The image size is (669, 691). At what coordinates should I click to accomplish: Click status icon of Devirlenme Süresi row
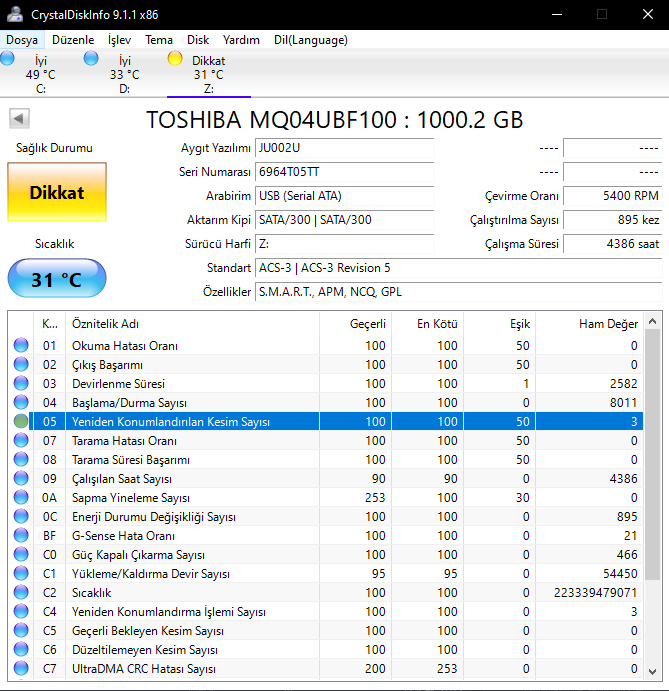click(21, 383)
